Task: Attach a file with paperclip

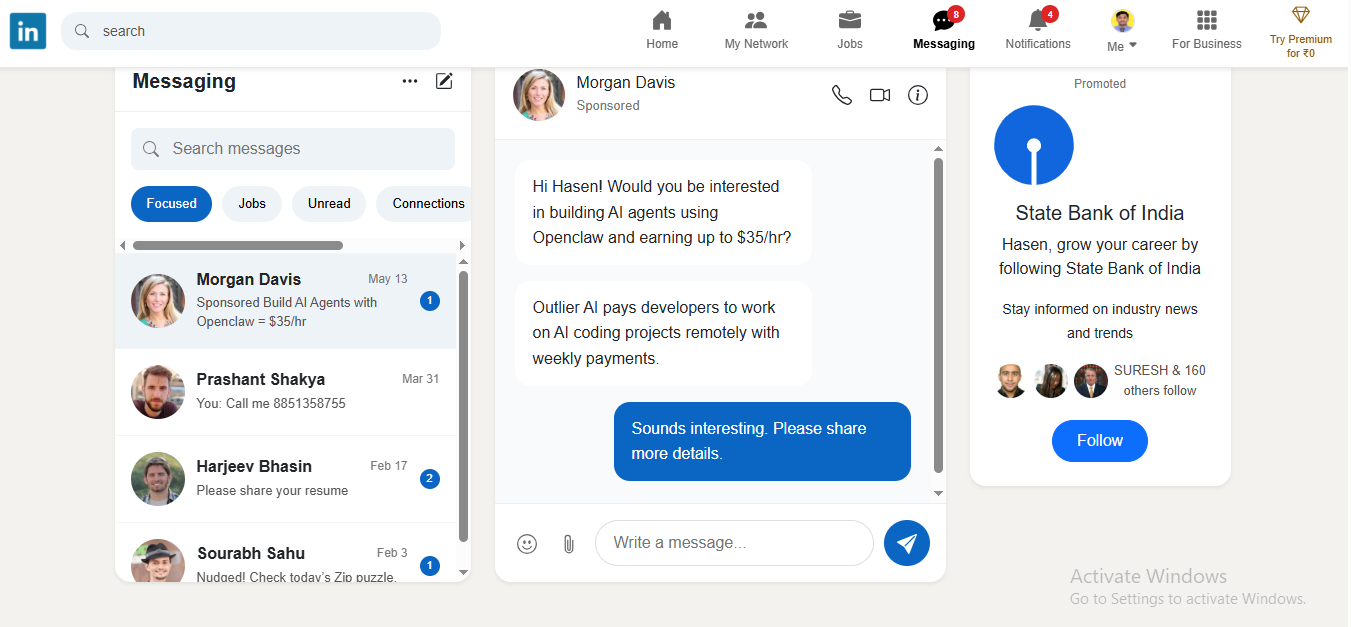Action: click(569, 544)
